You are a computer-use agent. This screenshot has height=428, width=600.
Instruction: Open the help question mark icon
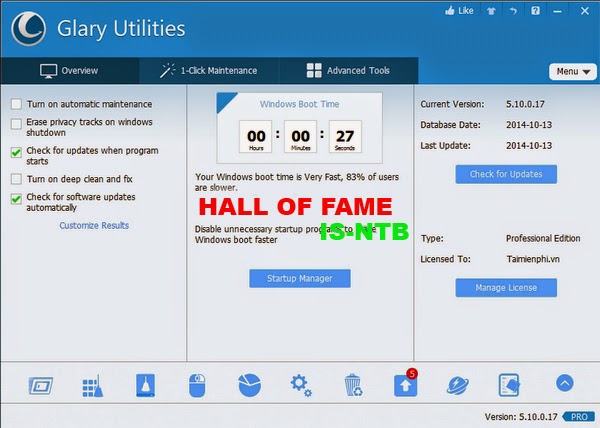(535, 11)
